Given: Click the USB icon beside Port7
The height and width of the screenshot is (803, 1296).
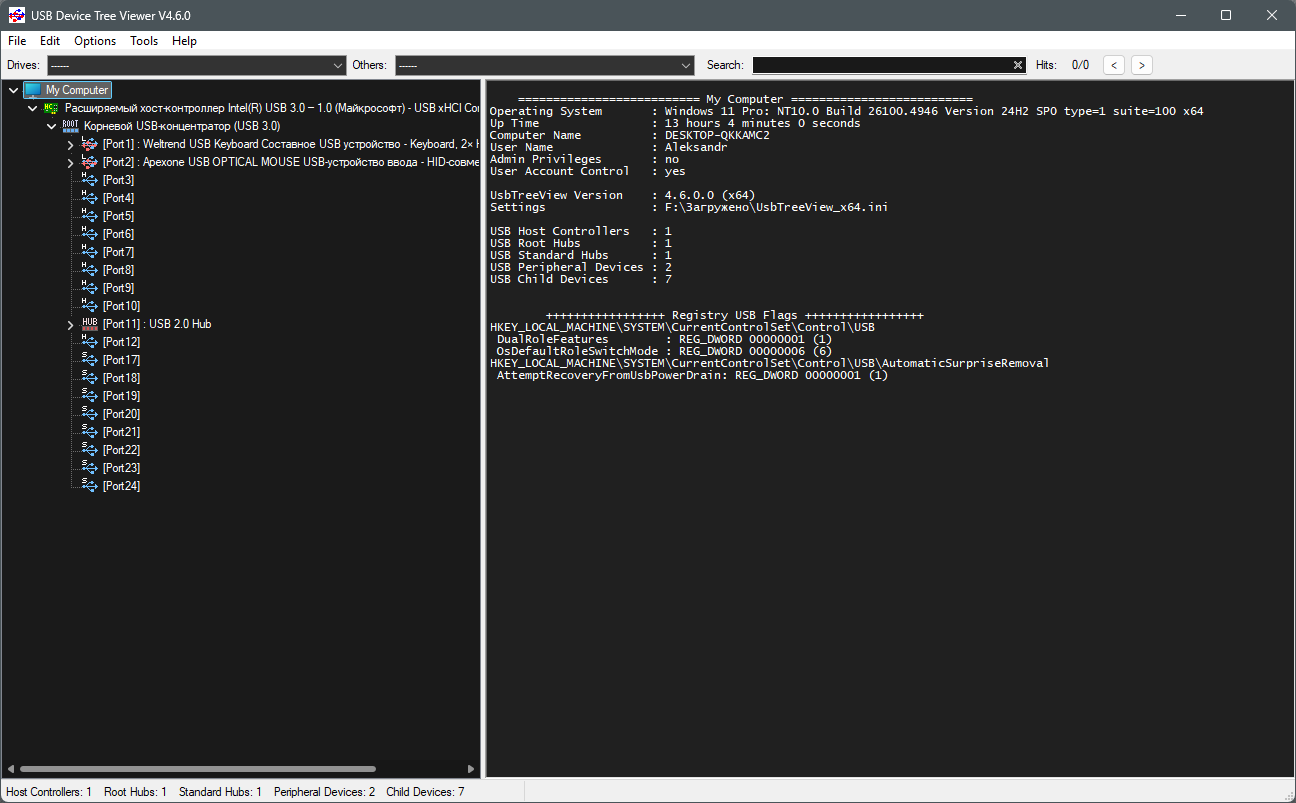Looking at the screenshot, I should [90, 252].
